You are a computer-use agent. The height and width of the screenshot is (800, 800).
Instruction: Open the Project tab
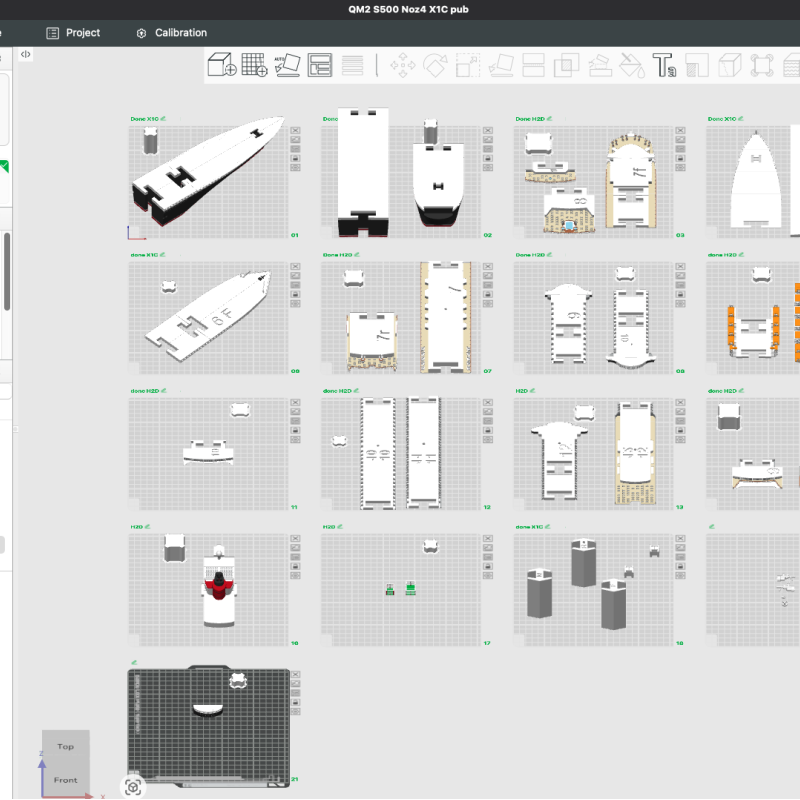pyautogui.click(x=73, y=33)
